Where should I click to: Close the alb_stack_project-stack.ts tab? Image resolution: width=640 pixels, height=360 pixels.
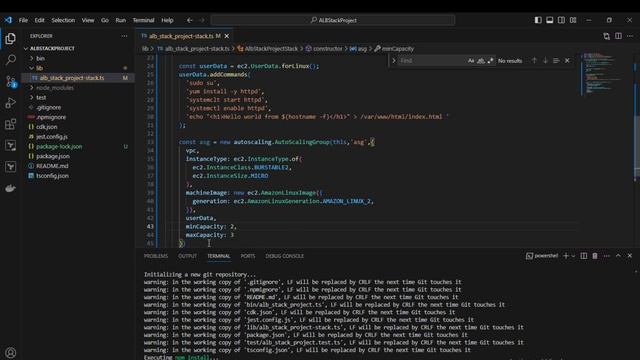click(x=227, y=36)
